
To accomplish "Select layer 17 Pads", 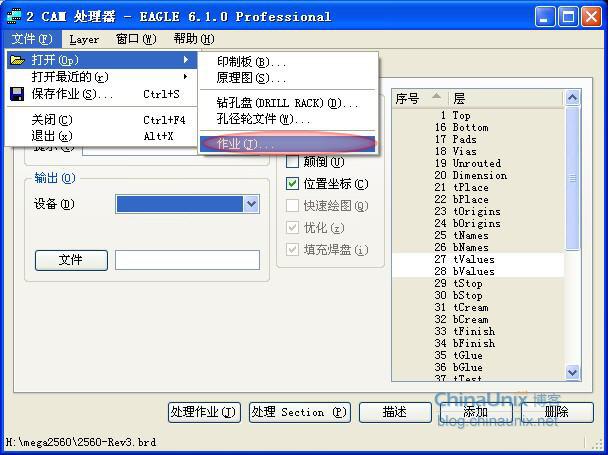I will (x=478, y=139).
